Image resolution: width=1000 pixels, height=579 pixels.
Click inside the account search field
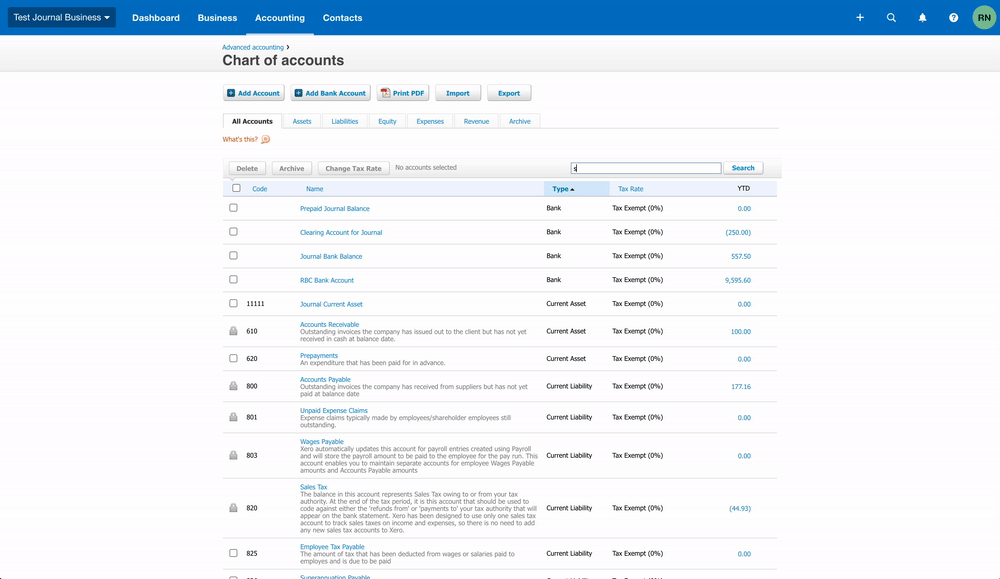tap(645, 166)
